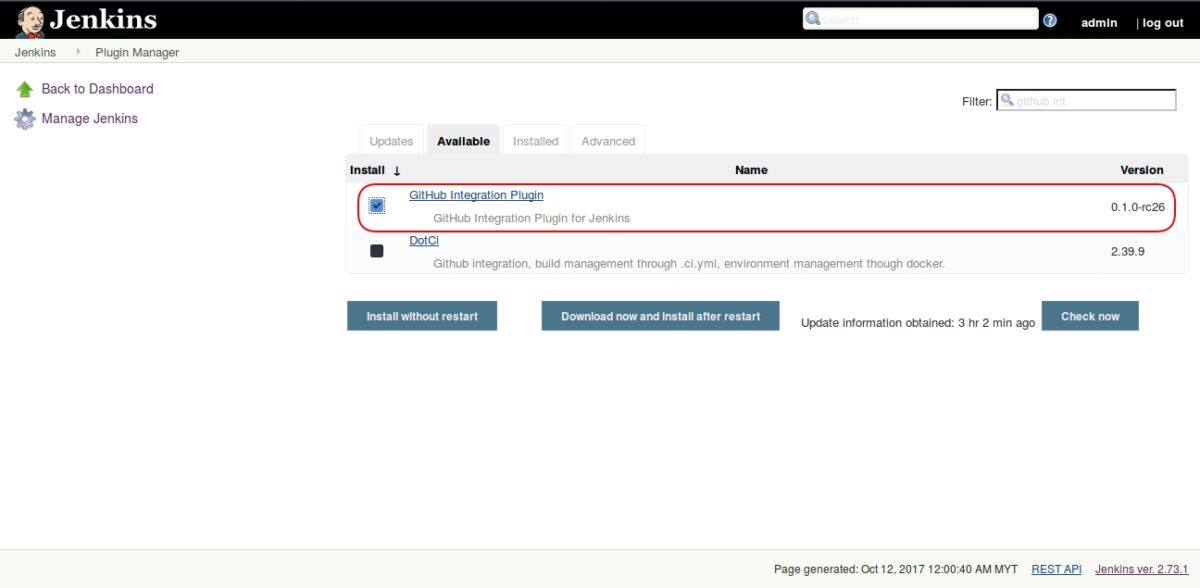Screen dimensions: 1200x588
Task: Click Install without restart button
Action: coord(422,316)
